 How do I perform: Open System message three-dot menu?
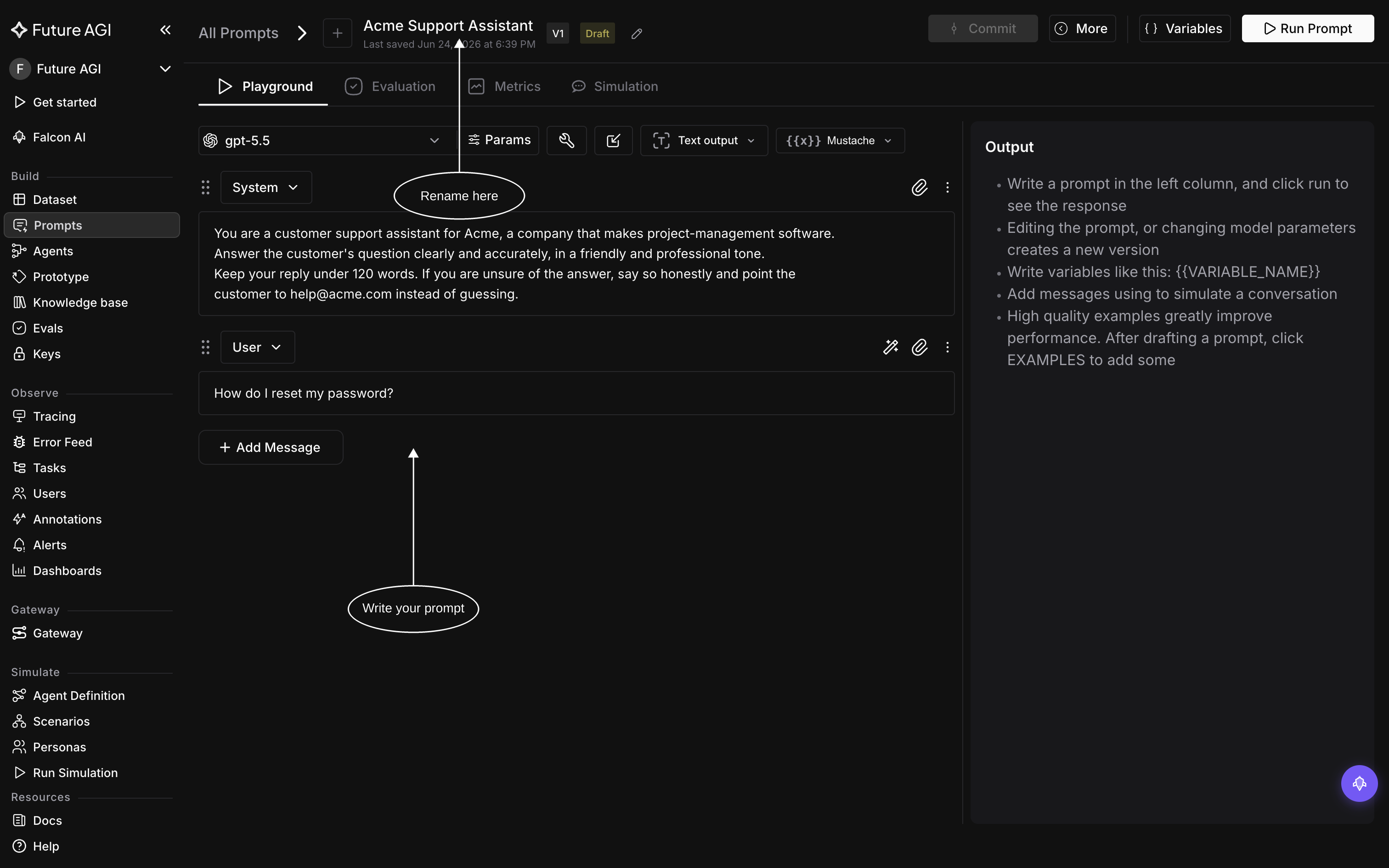pos(948,188)
